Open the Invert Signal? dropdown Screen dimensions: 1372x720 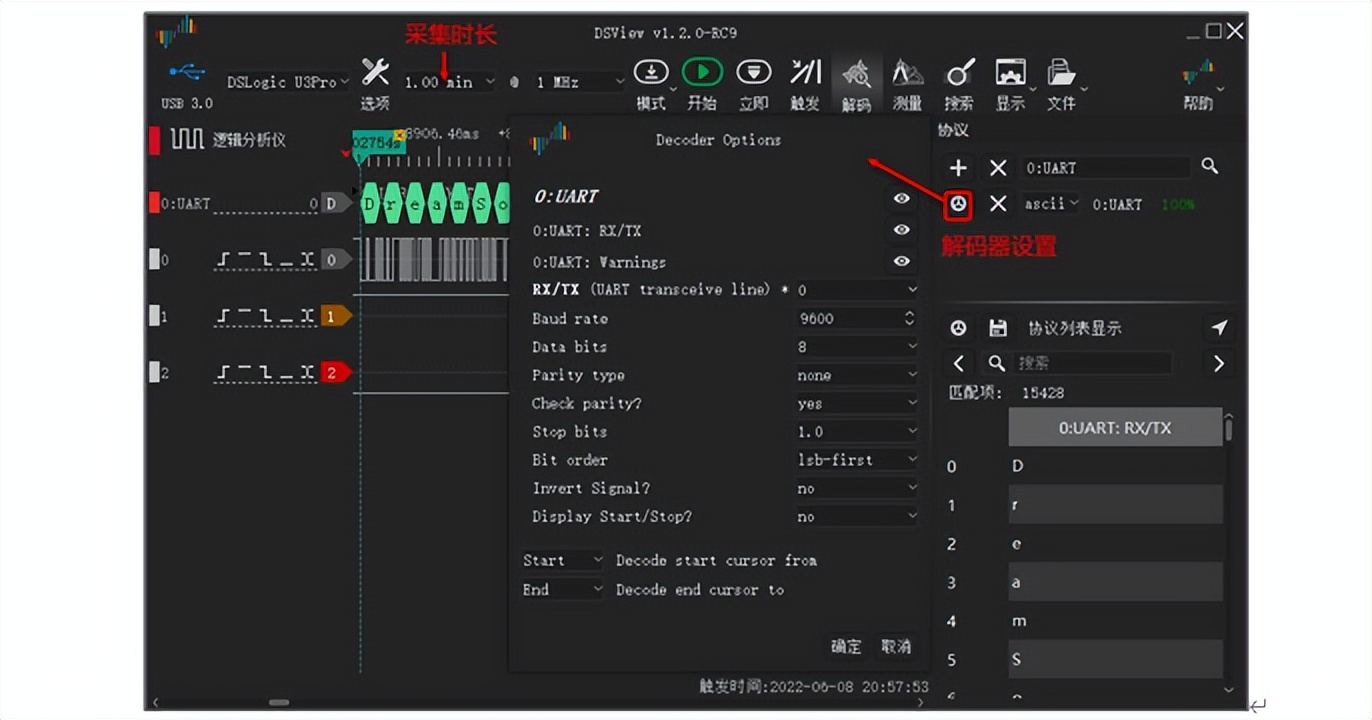[857, 488]
